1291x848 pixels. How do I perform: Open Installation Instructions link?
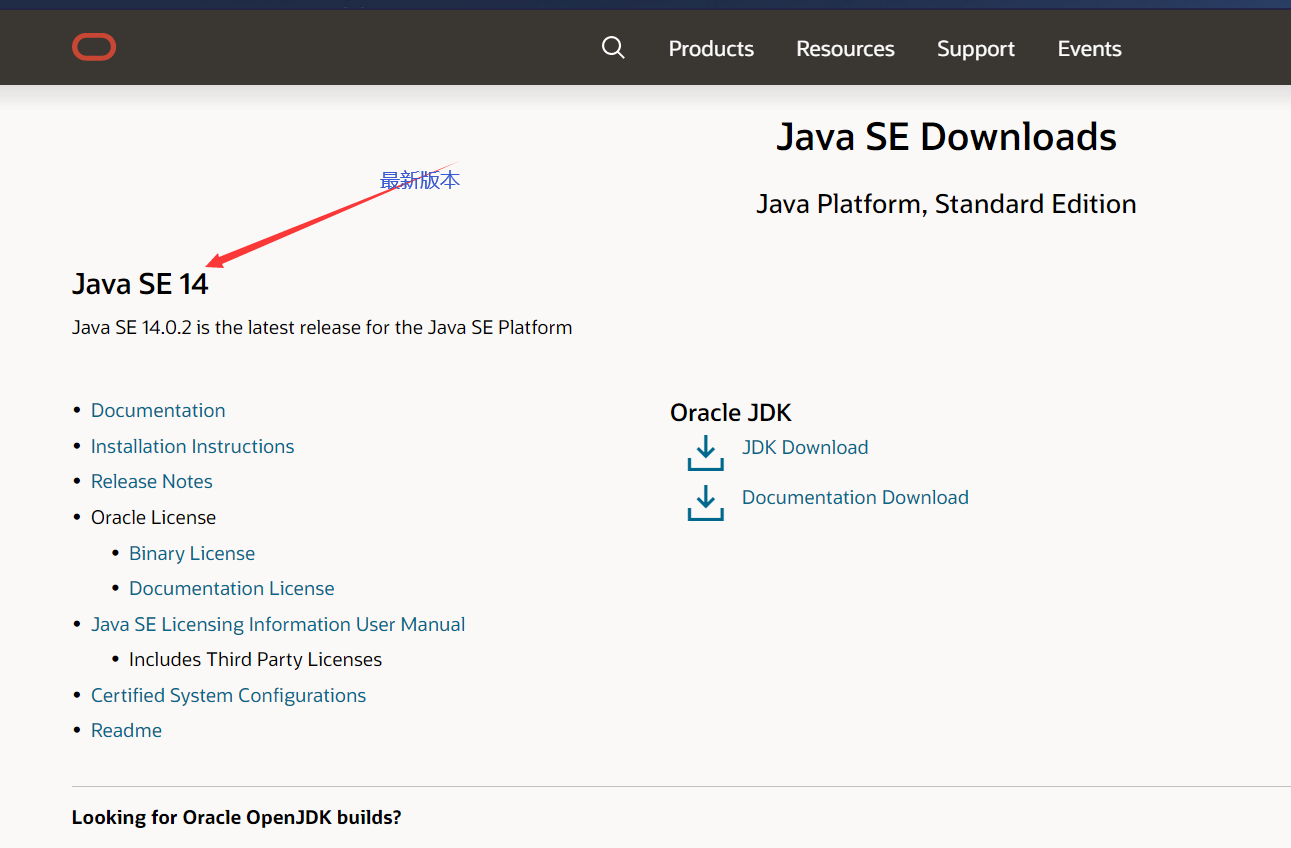pos(193,446)
